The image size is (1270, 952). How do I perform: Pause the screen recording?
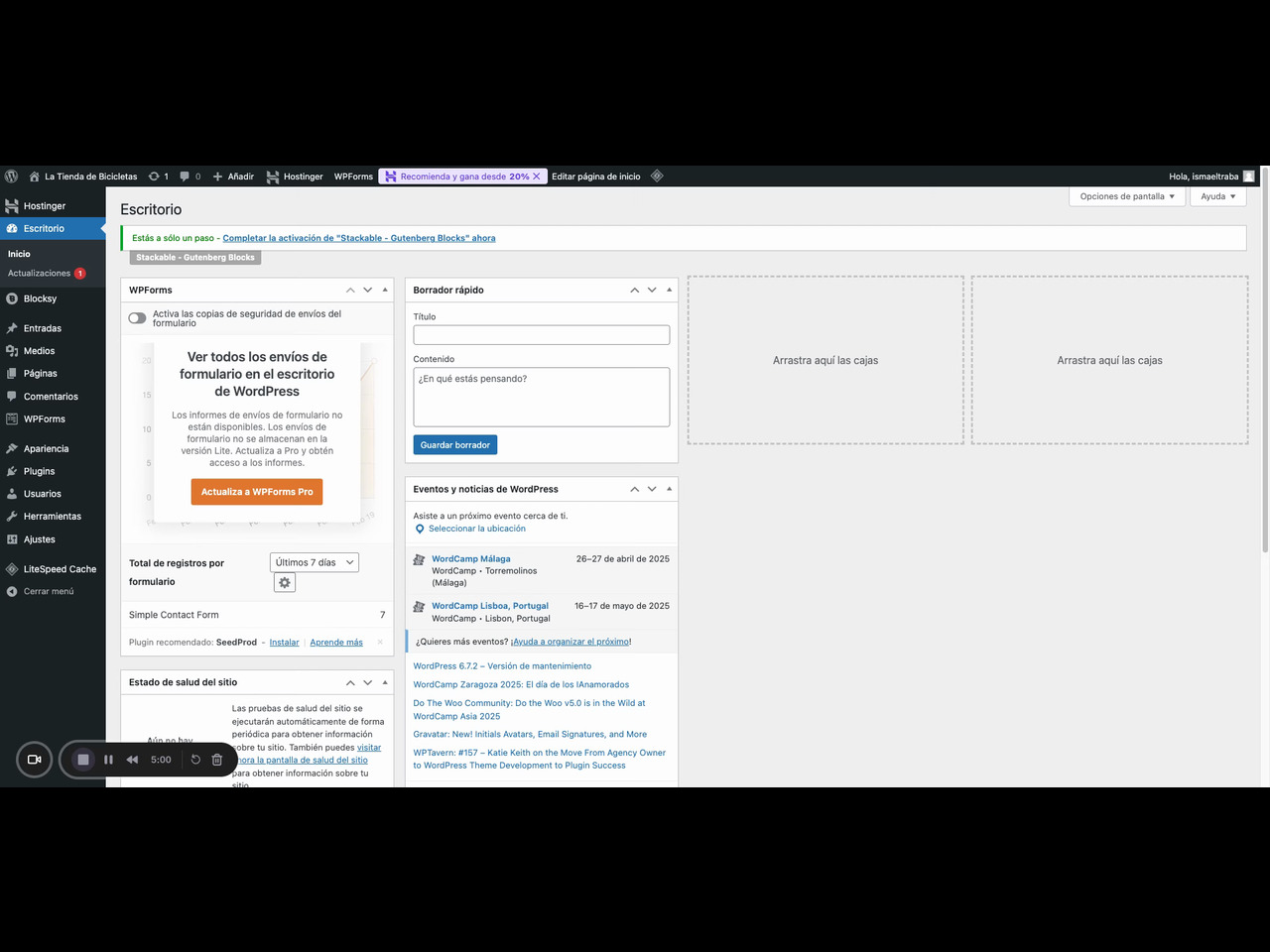(x=108, y=760)
